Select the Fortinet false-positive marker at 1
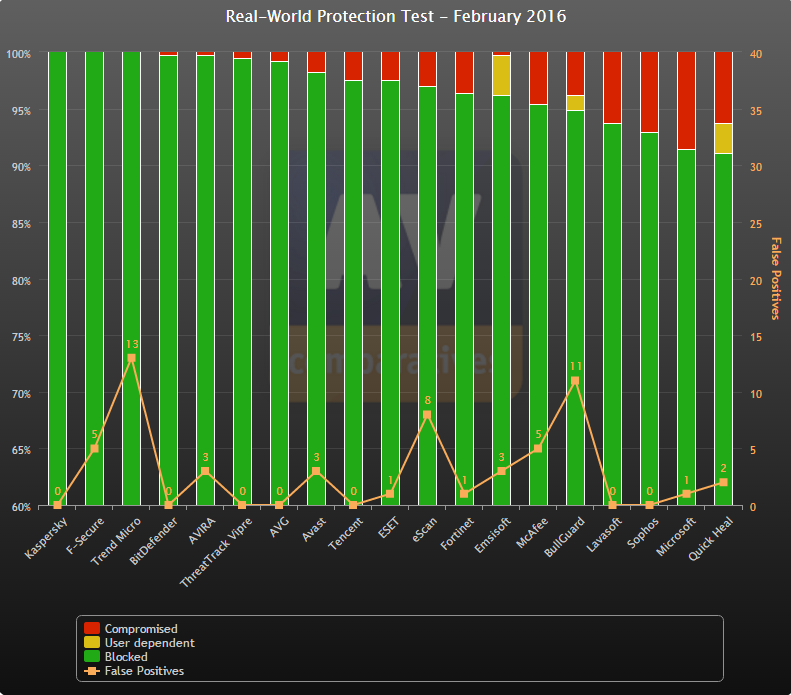Screen dimensions: 791x695 pos(464,494)
